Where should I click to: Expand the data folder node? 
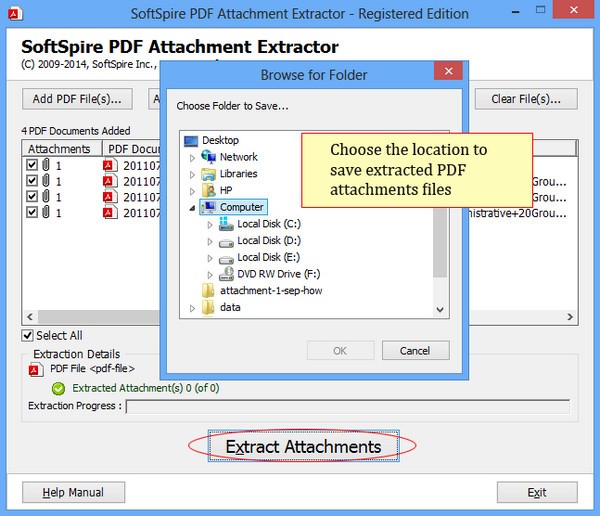pos(192,308)
